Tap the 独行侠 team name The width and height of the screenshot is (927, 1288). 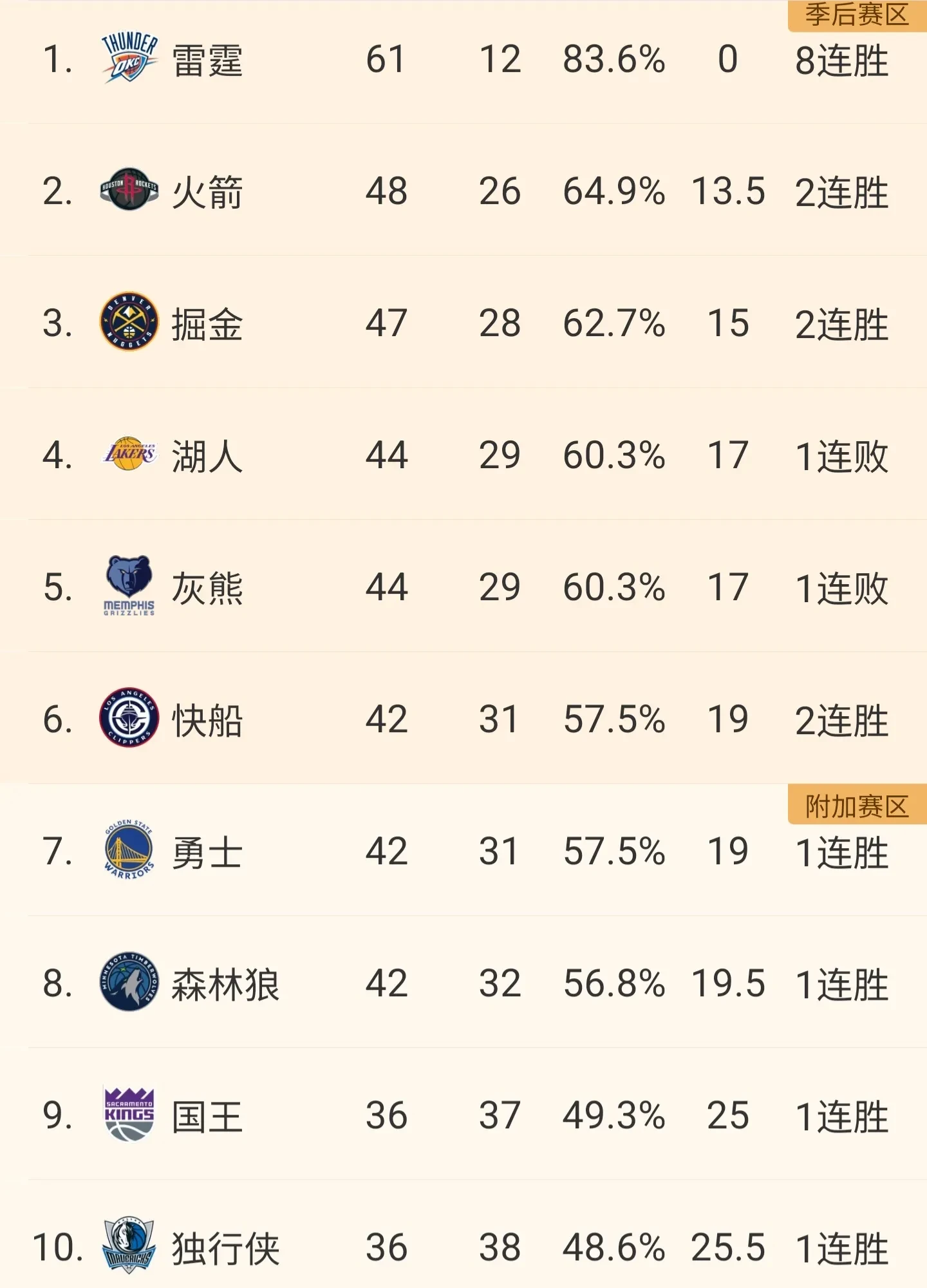[225, 1249]
